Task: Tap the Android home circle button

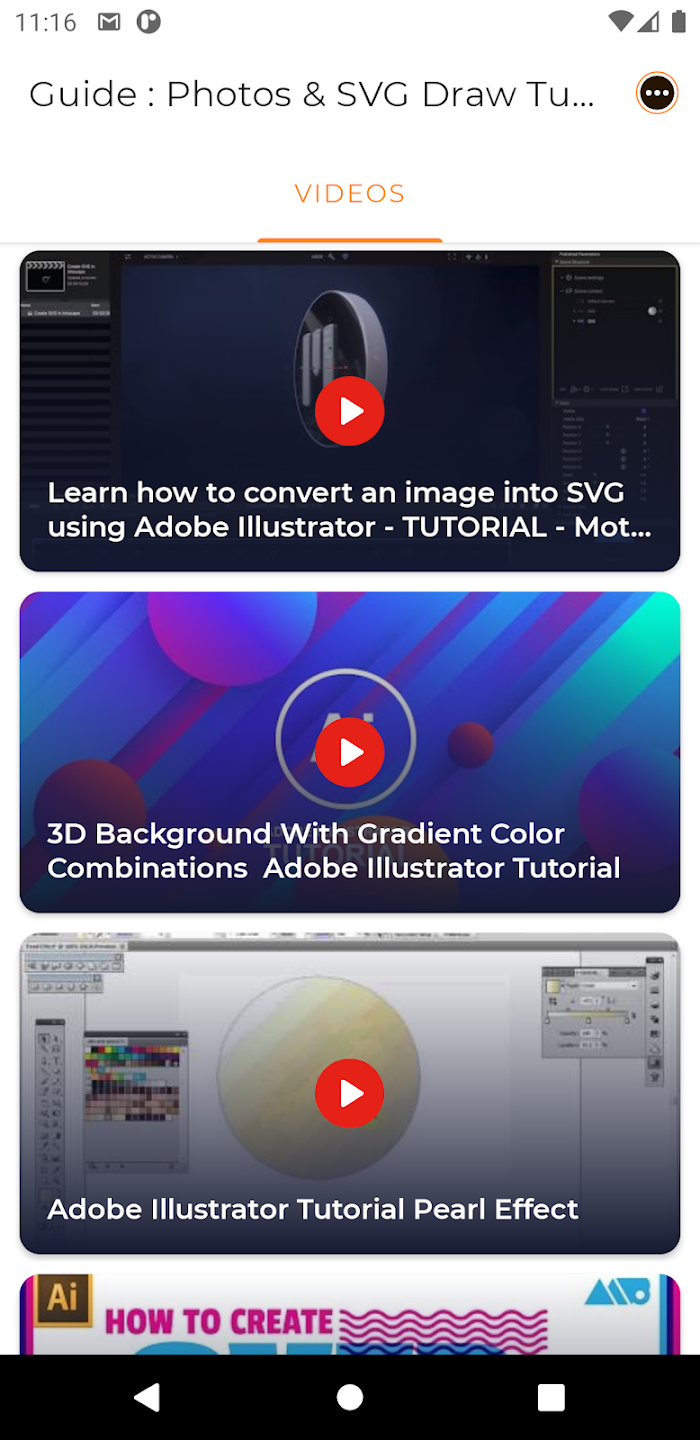Action: [350, 1397]
